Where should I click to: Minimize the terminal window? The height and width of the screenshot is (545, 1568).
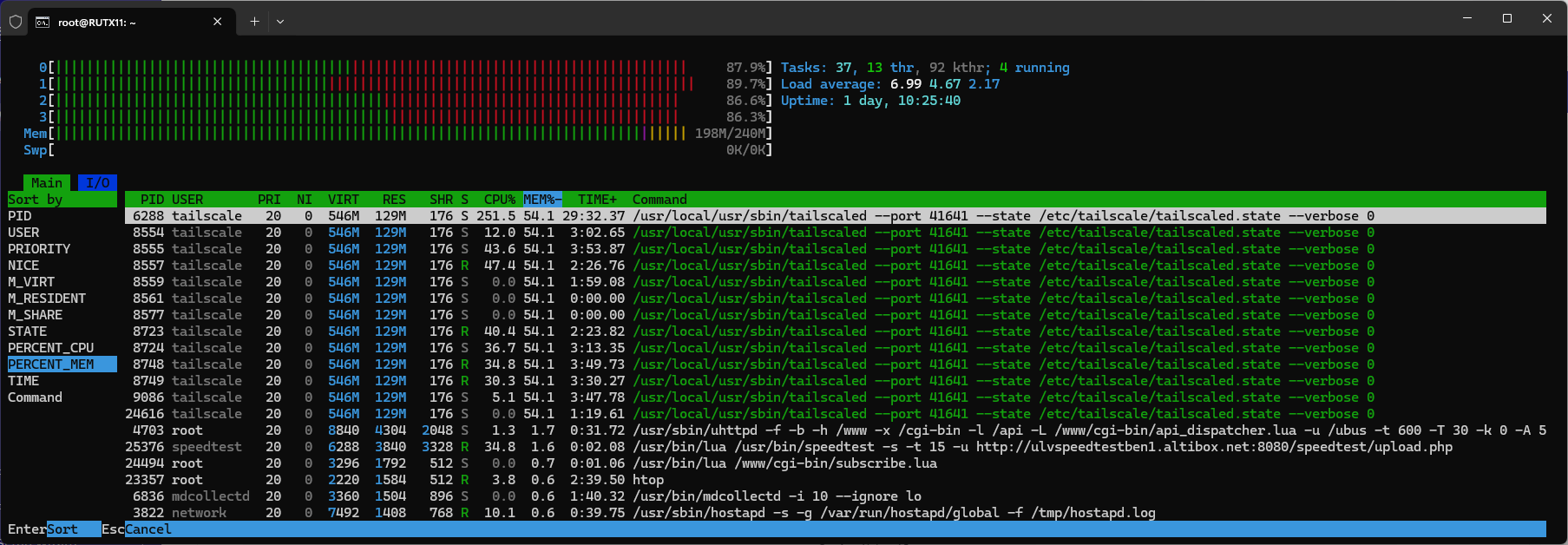point(1467,18)
